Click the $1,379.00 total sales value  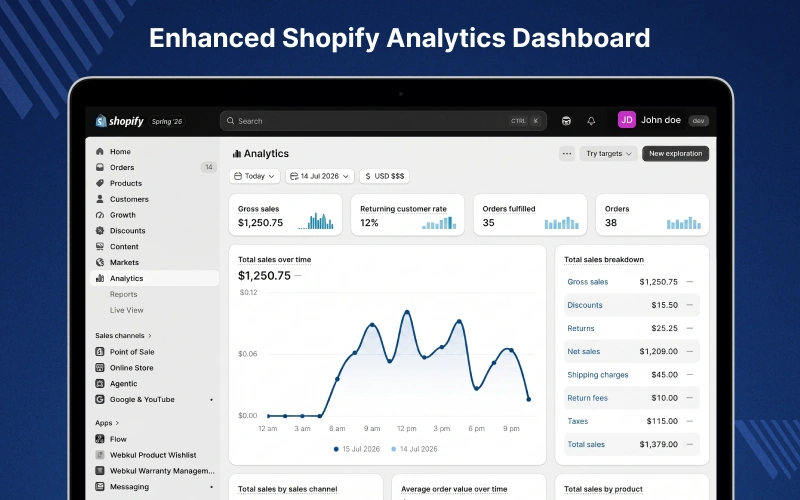point(659,444)
